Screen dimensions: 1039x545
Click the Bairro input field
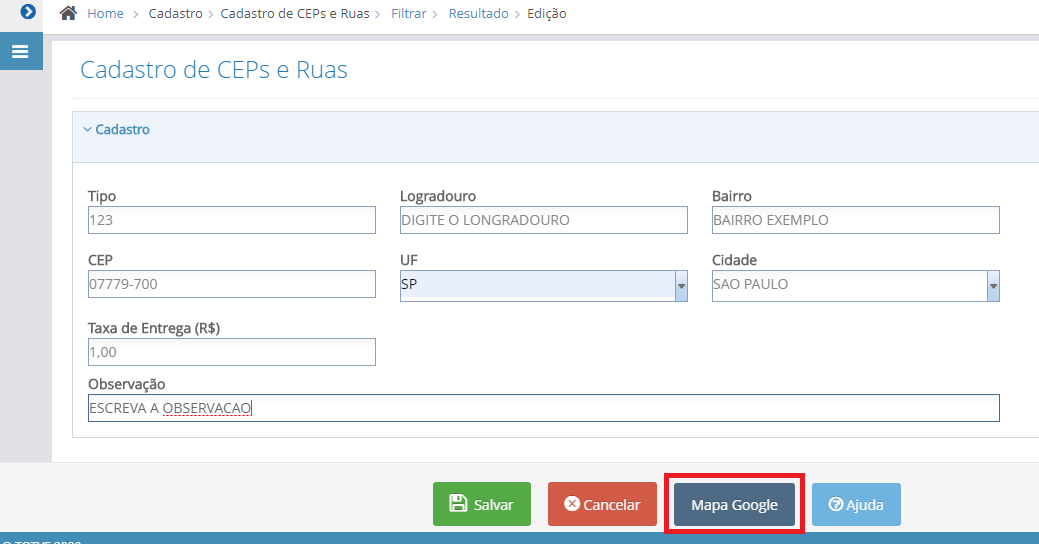[855, 220]
